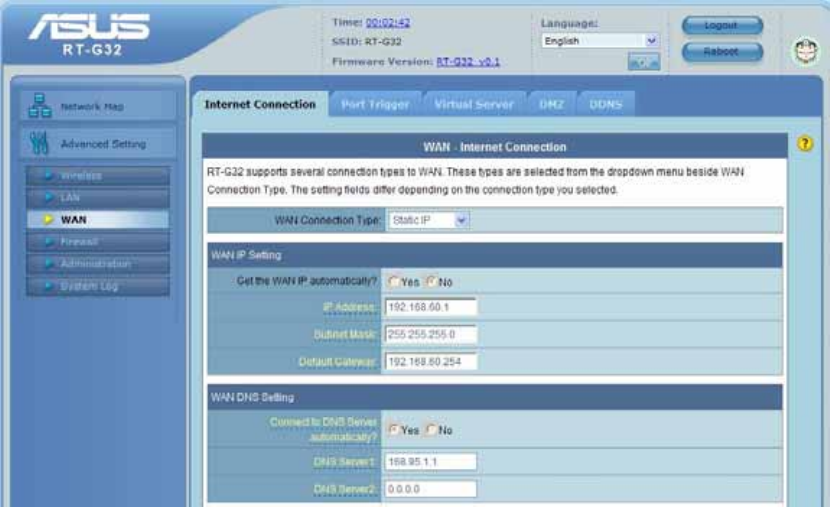Open WAN Connection Type dropdown
This screenshot has height=507, width=830.
coord(428,220)
